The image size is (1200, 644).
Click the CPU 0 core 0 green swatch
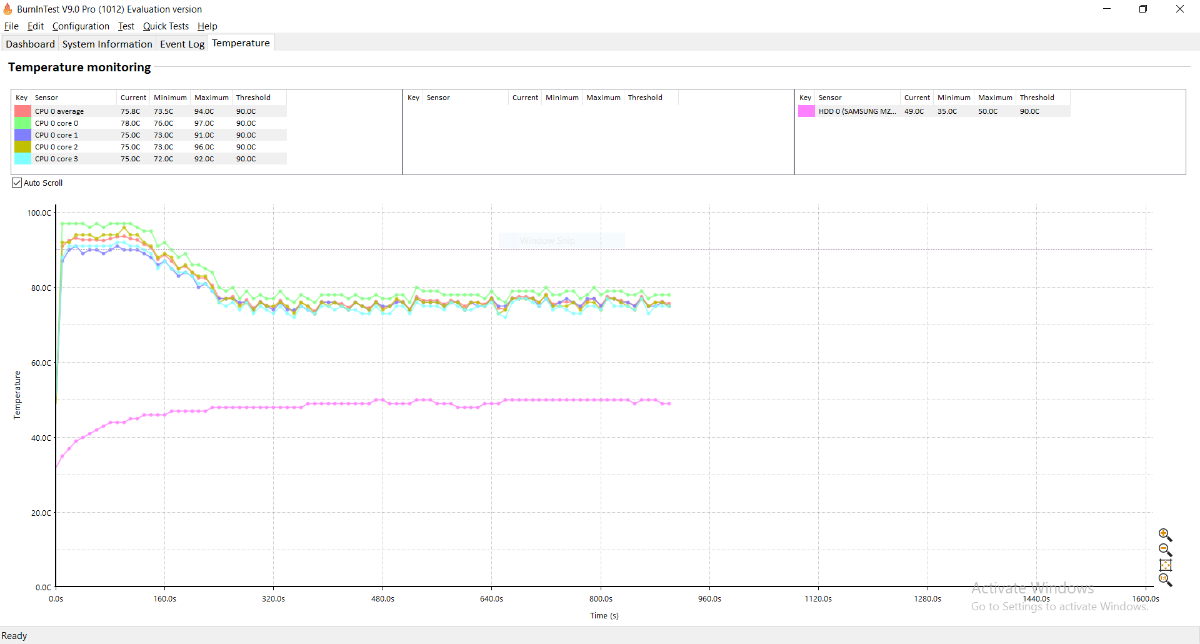point(22,123)
